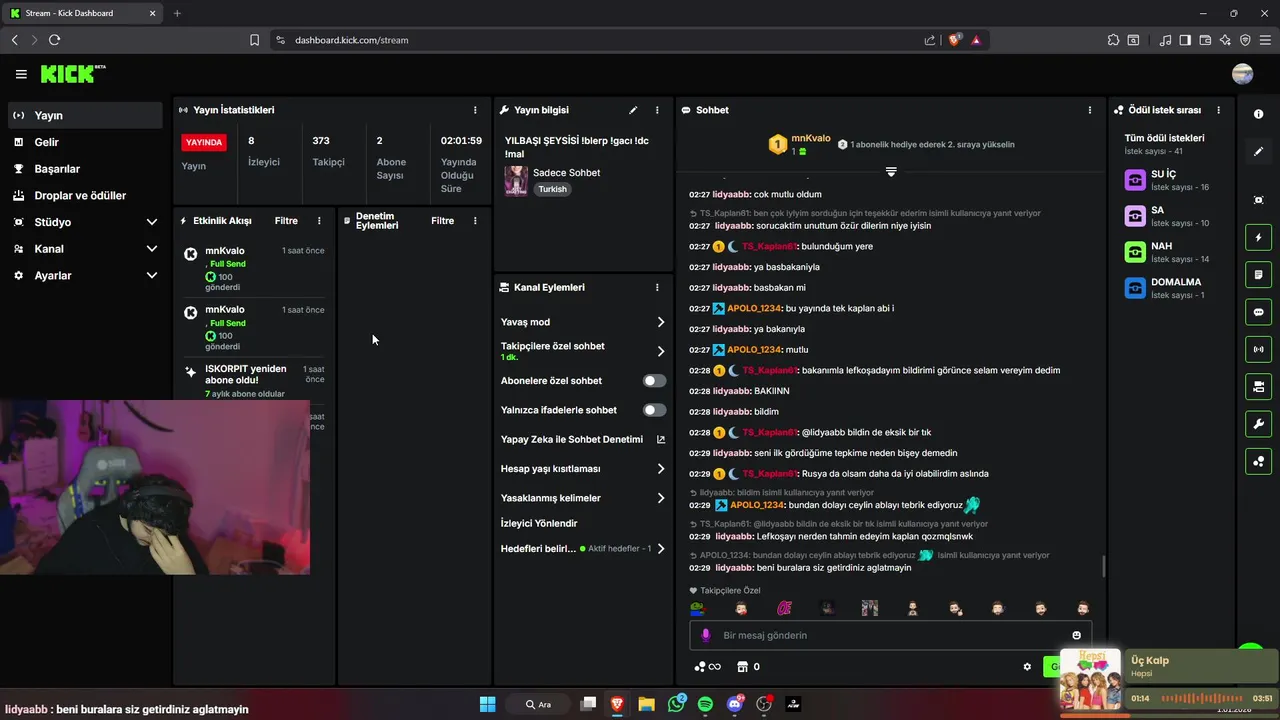Click the pink OE emote in chat

click(784, 608)
